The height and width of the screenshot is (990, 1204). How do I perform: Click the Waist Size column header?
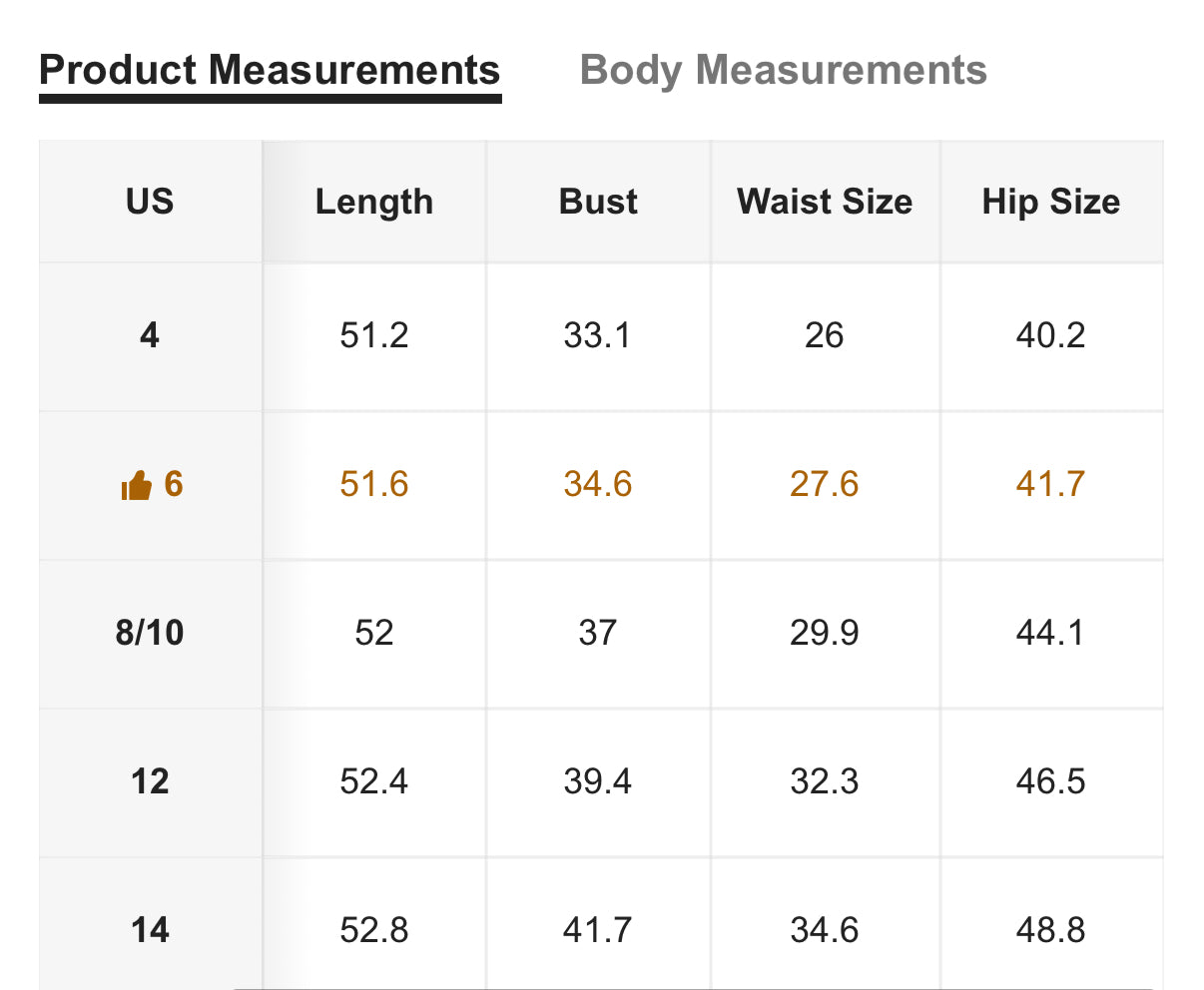(825, 202)
